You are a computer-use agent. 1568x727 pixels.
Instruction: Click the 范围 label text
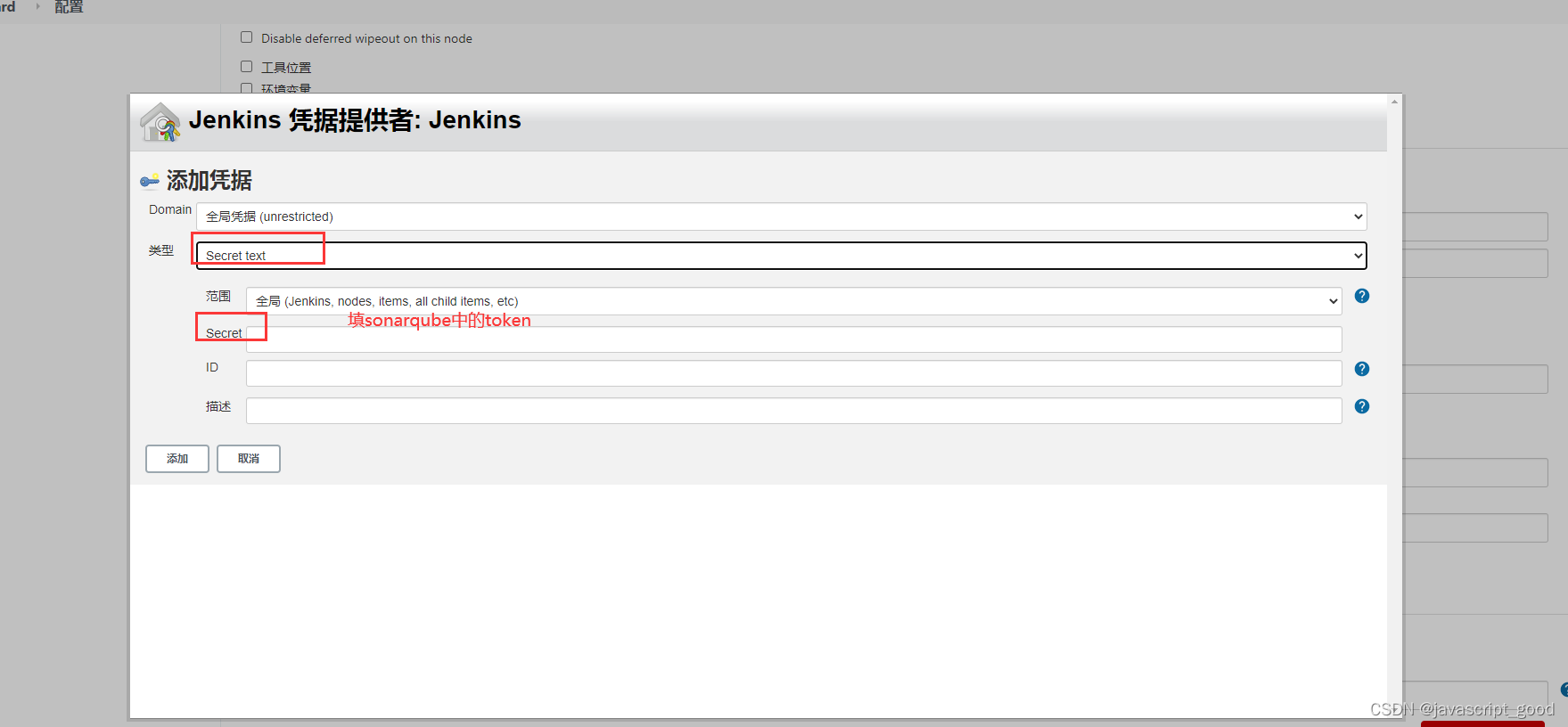[x=218, y=296]
